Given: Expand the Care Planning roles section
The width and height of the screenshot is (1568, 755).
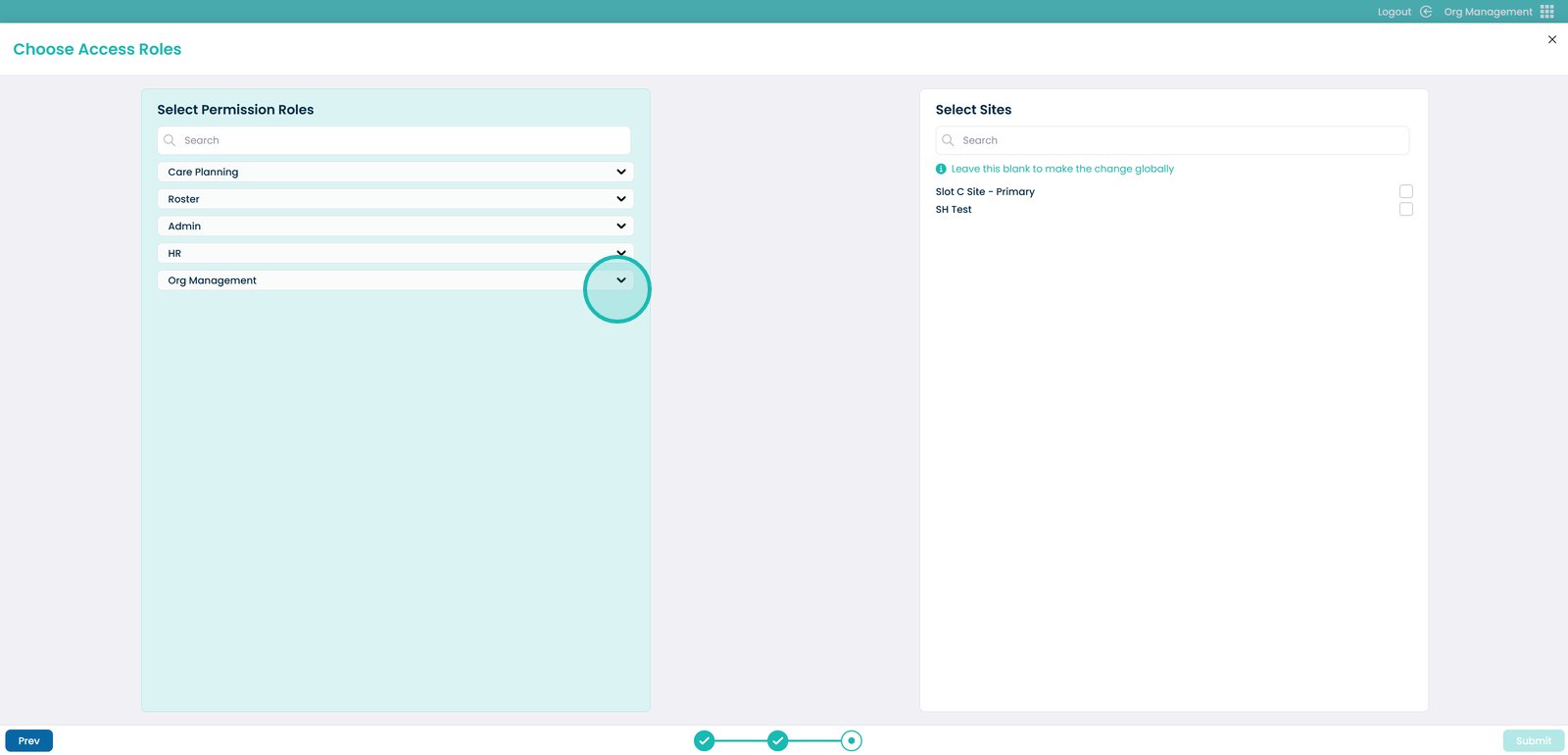Looking at the screenshot, I should coord(621,172).
